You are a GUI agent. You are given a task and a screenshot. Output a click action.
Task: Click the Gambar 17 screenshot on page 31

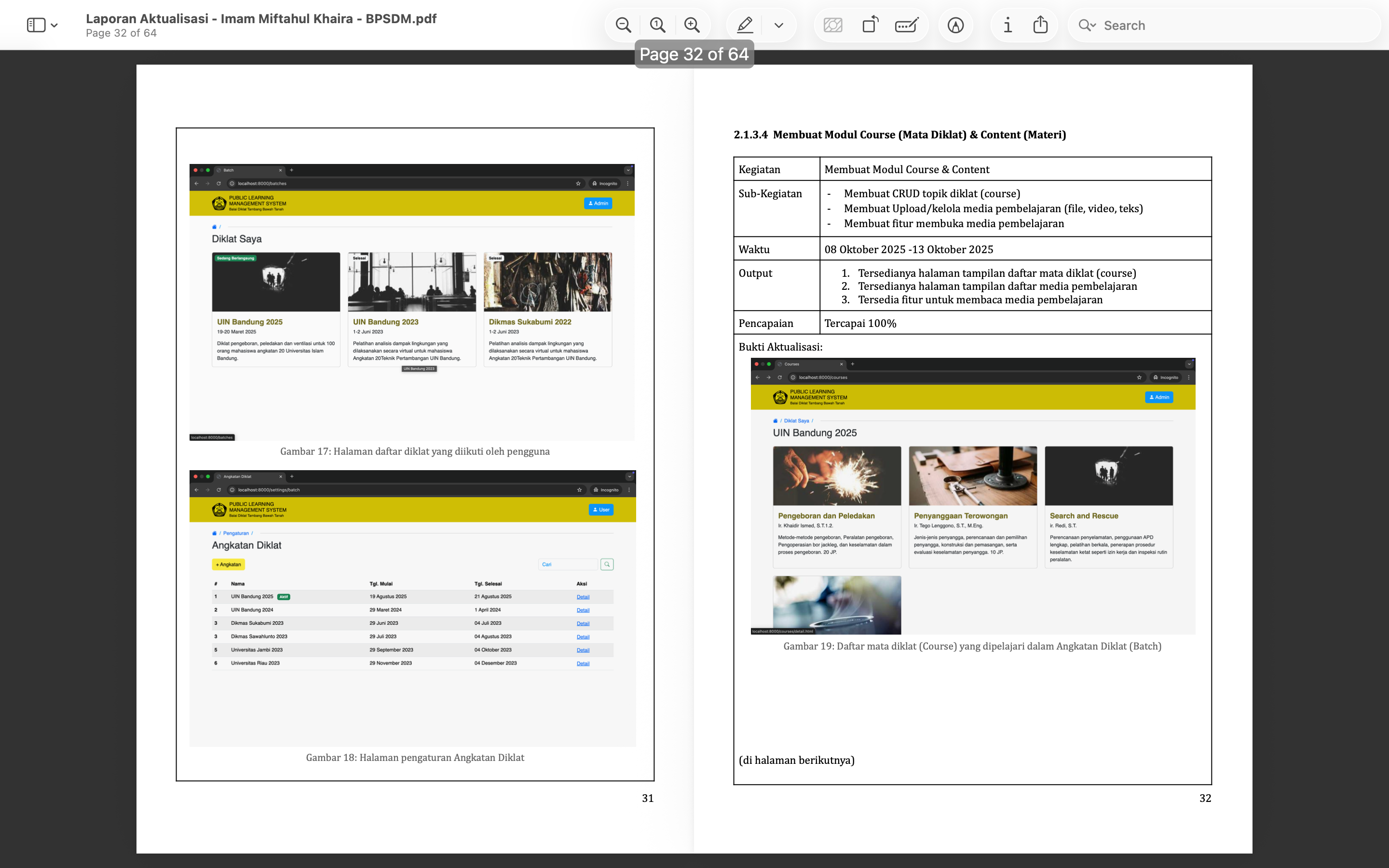pos(411,302)
